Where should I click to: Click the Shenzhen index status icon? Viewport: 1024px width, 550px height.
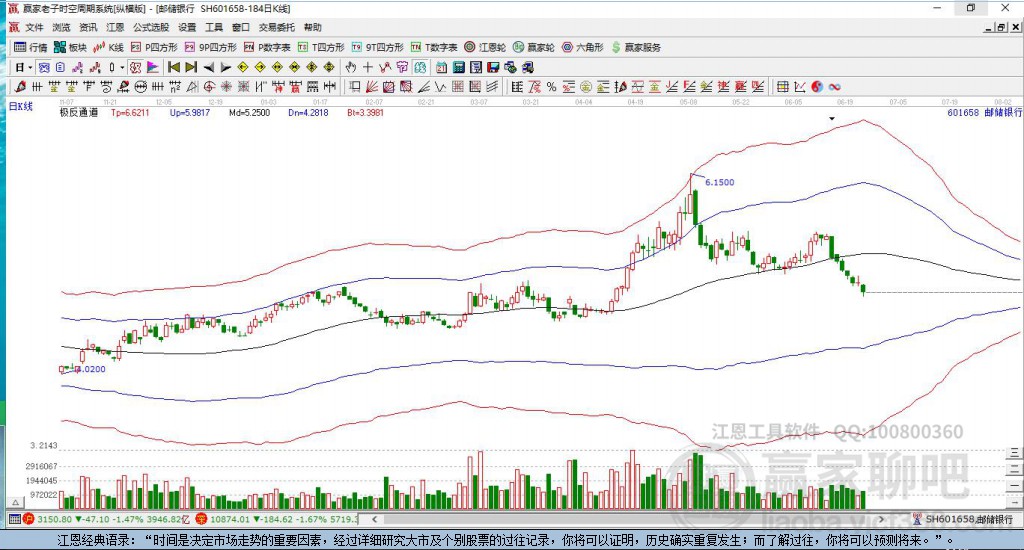pyautogui.click(x=201, y=519)
